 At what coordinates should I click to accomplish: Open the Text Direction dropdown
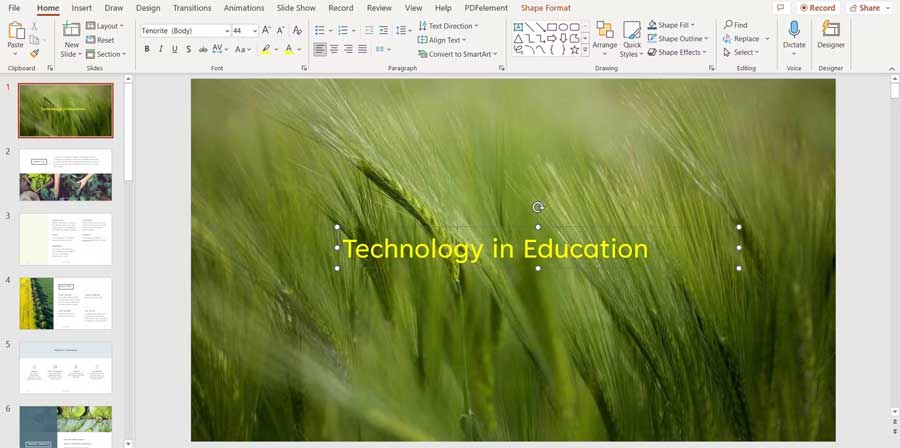tap(448, 26)
